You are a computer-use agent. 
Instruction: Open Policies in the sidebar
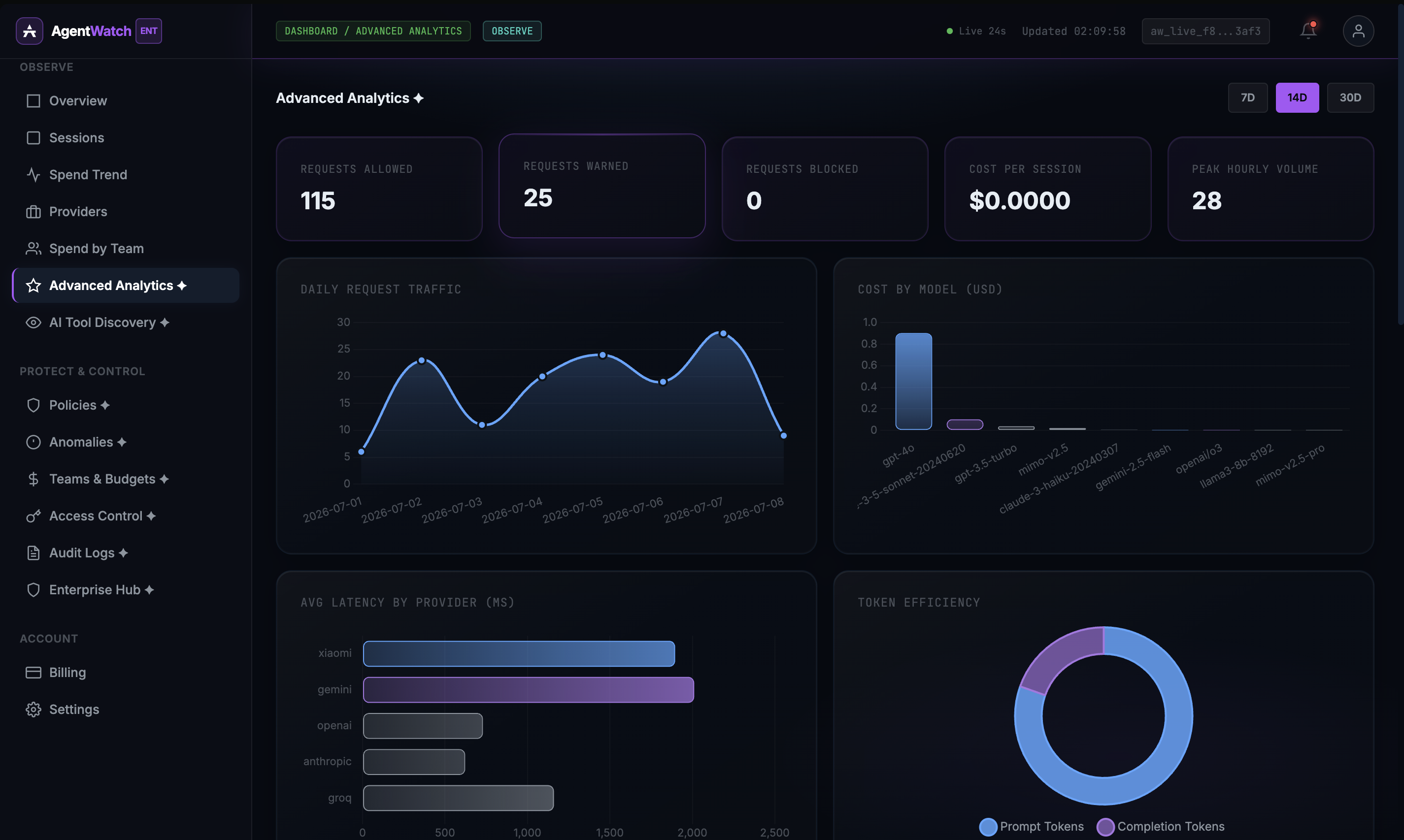tap(126, 405)
